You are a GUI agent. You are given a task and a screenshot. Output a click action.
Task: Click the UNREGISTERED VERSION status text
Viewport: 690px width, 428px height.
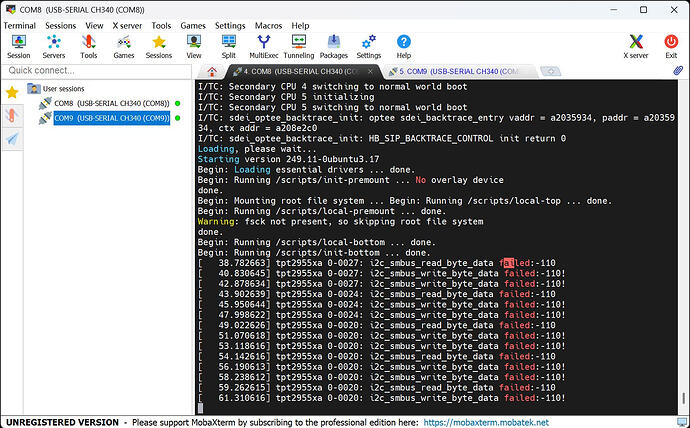(x=62, y=422)
